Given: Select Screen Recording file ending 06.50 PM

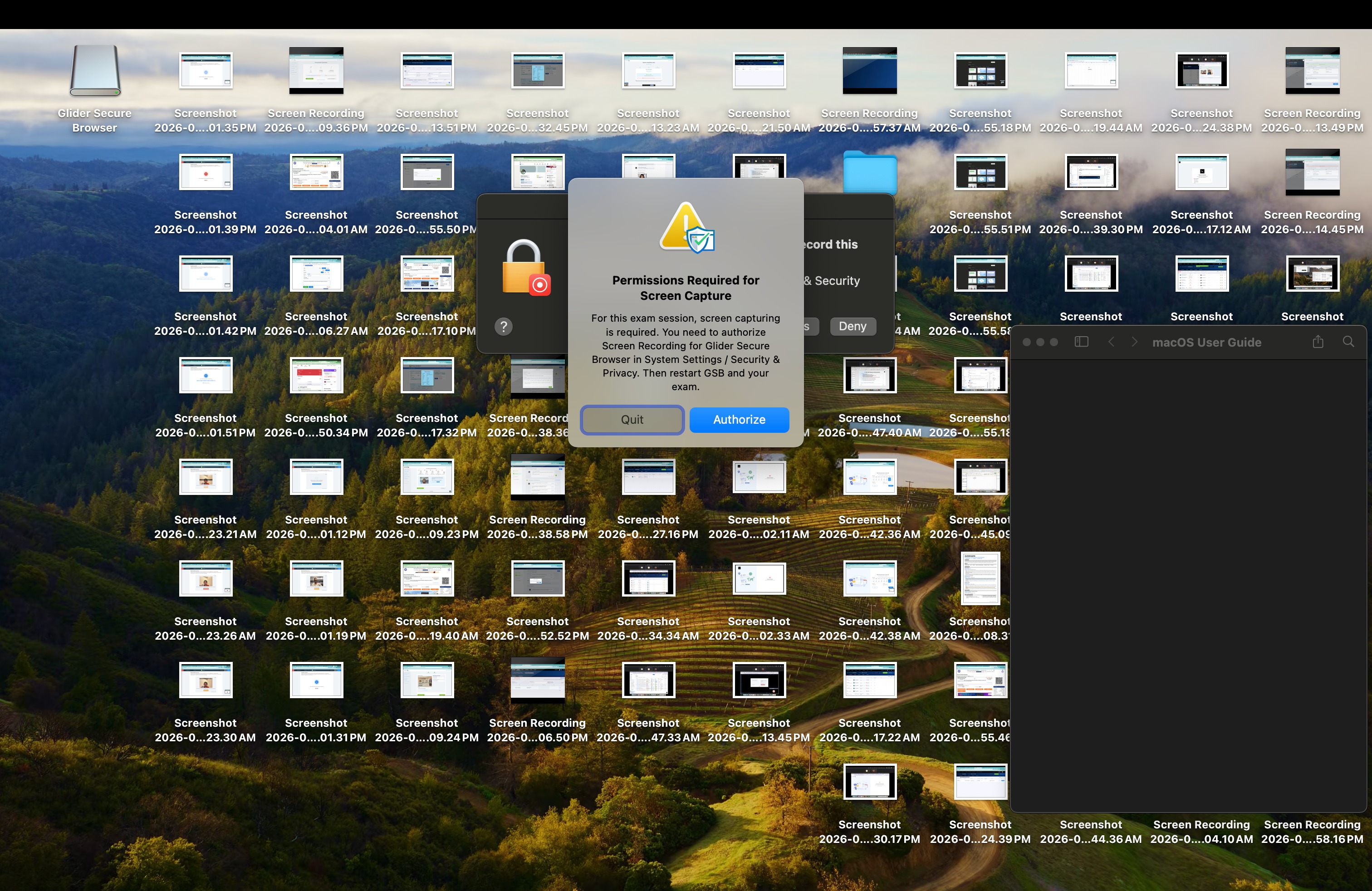Looking at the screenshot, I should coord(538,679).
